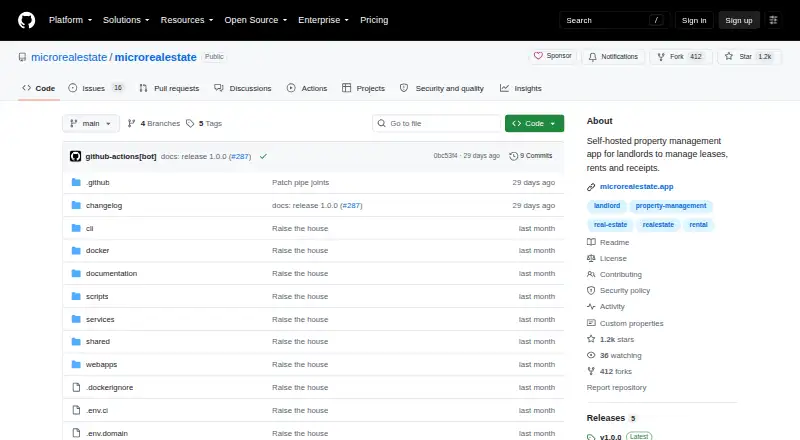Open the 5 Tags link
Screen dimensions: 800x440
click(x=204, y=124)
